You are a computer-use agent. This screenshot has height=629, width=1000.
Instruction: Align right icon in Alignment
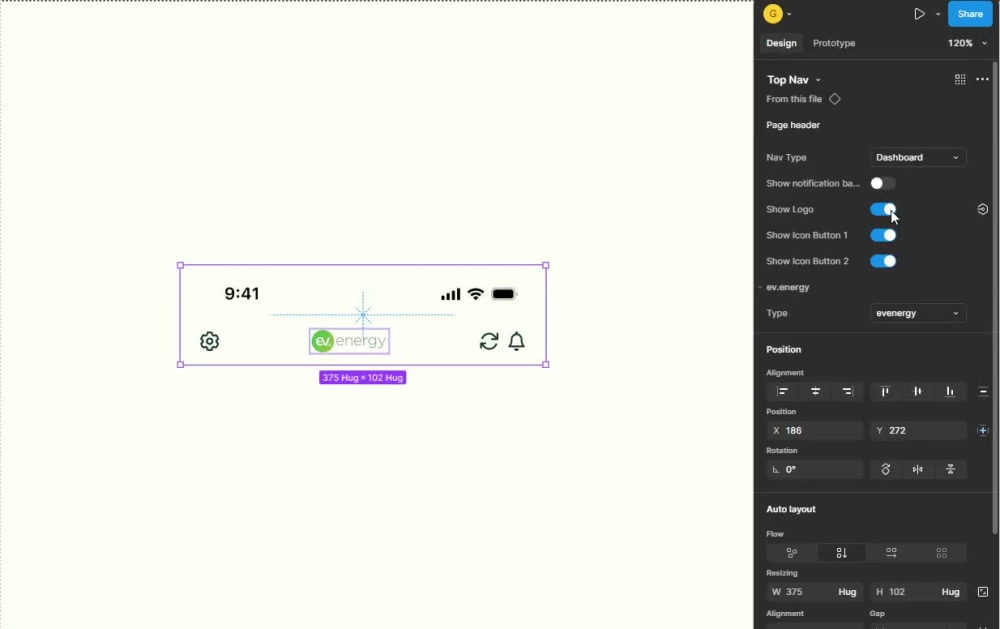tap(848, 391)
